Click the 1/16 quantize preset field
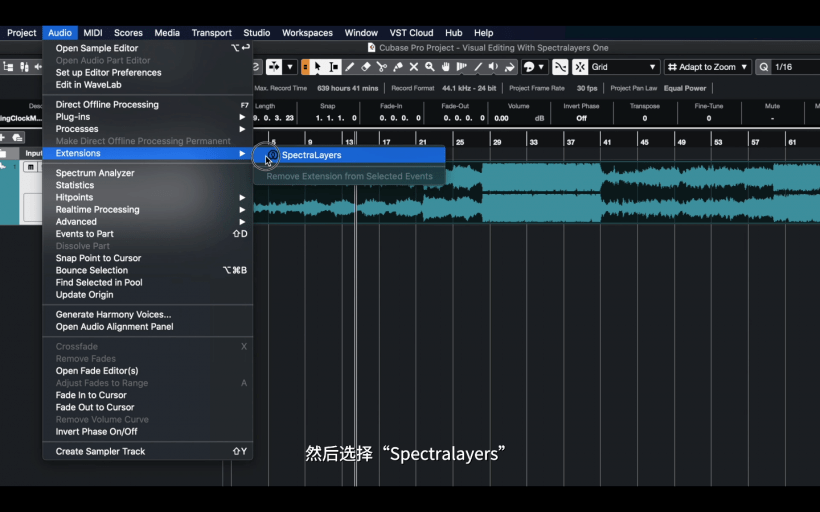 click(795, 67)
